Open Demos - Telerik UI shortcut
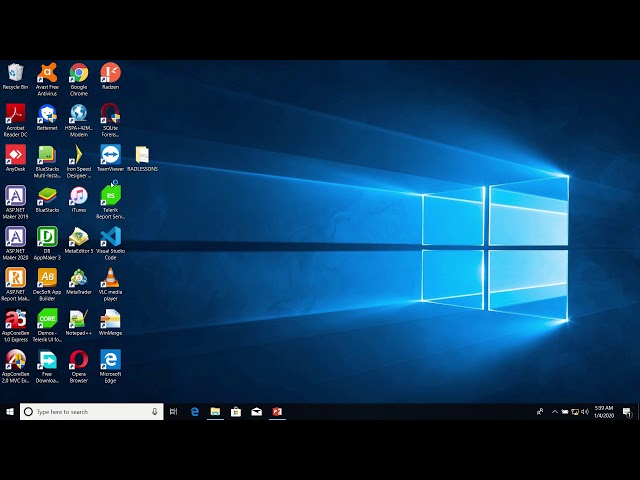Screen dimensions: 640x480 47,325
